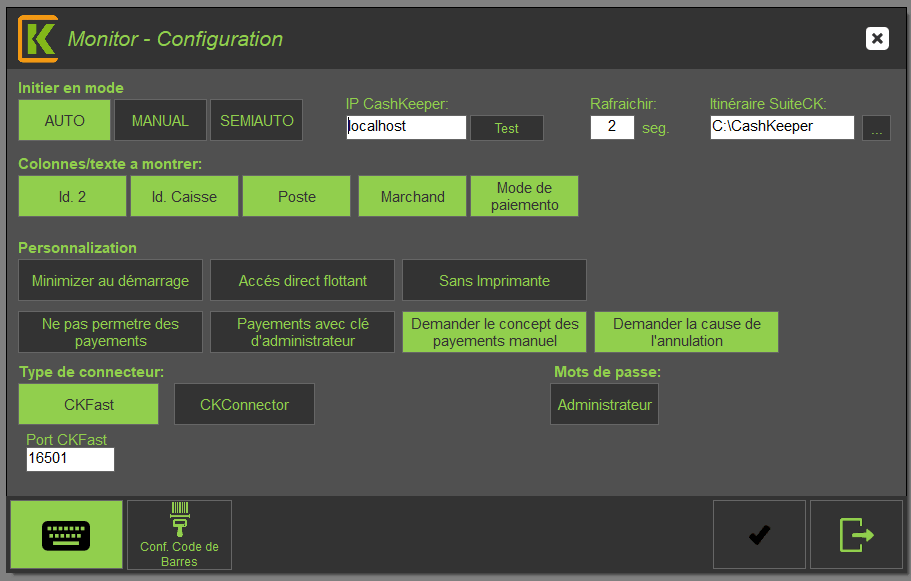
Task: Choose CKConnector connector type
Action: coord(244,404)
